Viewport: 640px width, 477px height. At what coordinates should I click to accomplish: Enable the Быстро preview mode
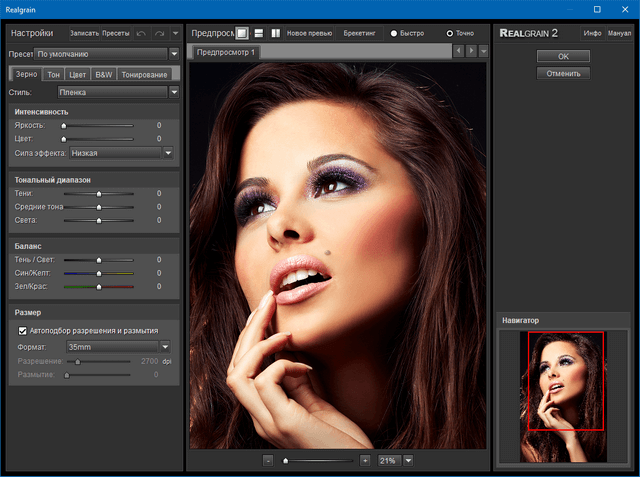pyautogui.click(x=392, y=33)
